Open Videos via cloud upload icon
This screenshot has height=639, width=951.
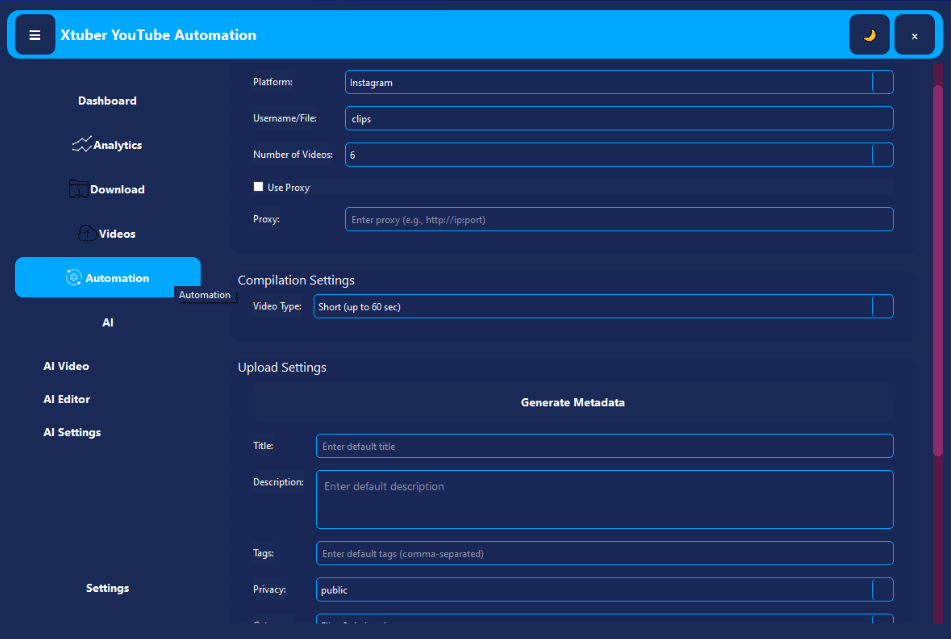pyautogui.click(x=87, y=234)
